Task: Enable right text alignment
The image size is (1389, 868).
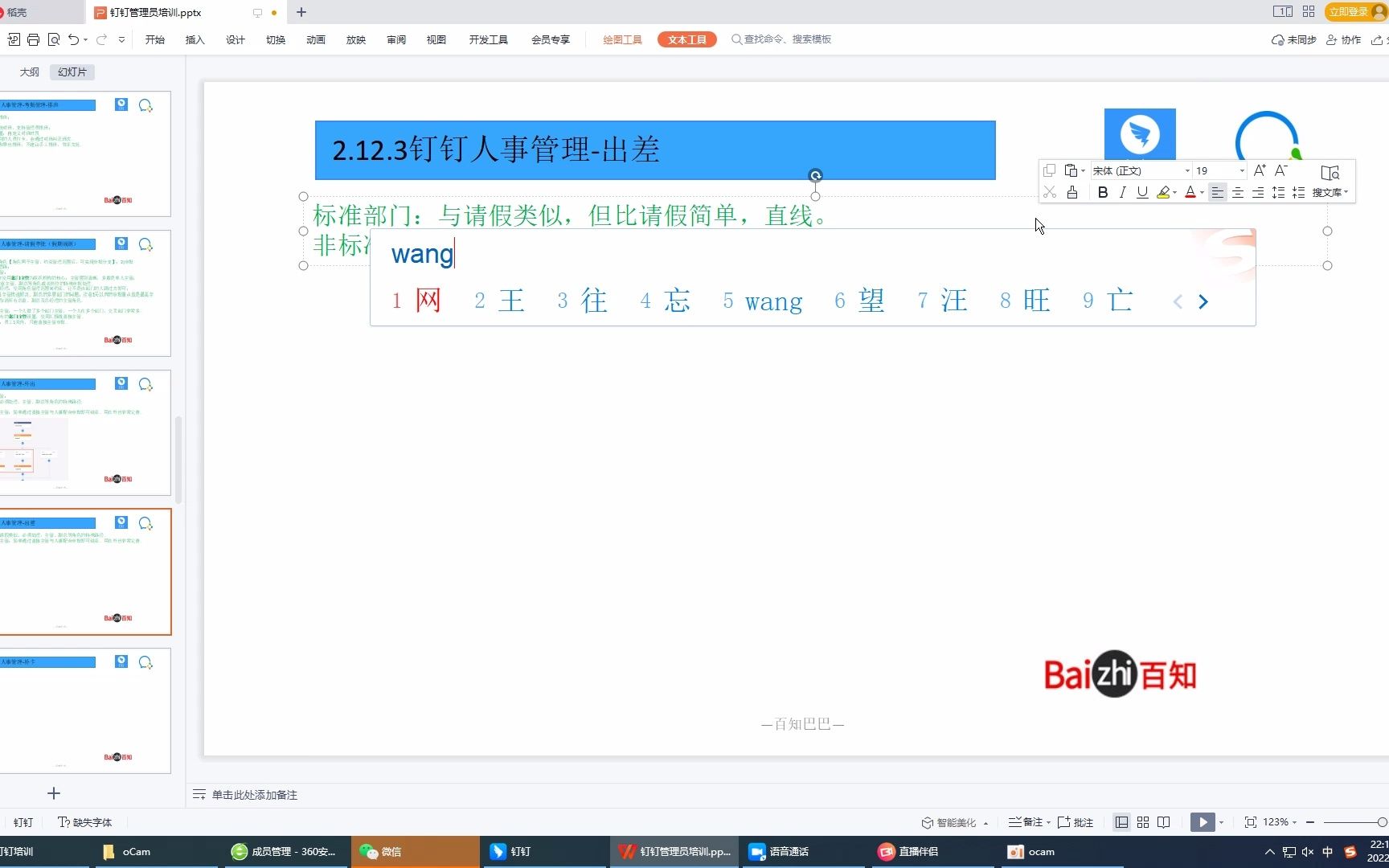Action: pos(1258,192)
